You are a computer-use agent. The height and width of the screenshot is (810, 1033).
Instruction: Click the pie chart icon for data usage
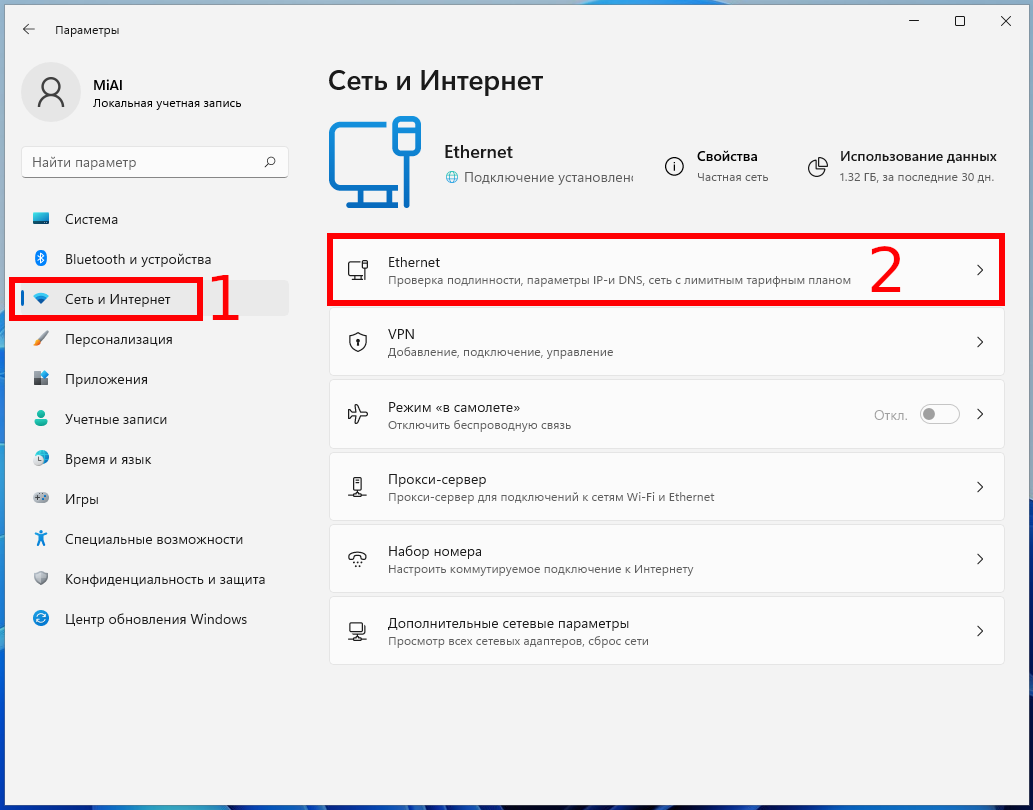tap(818, 167)
